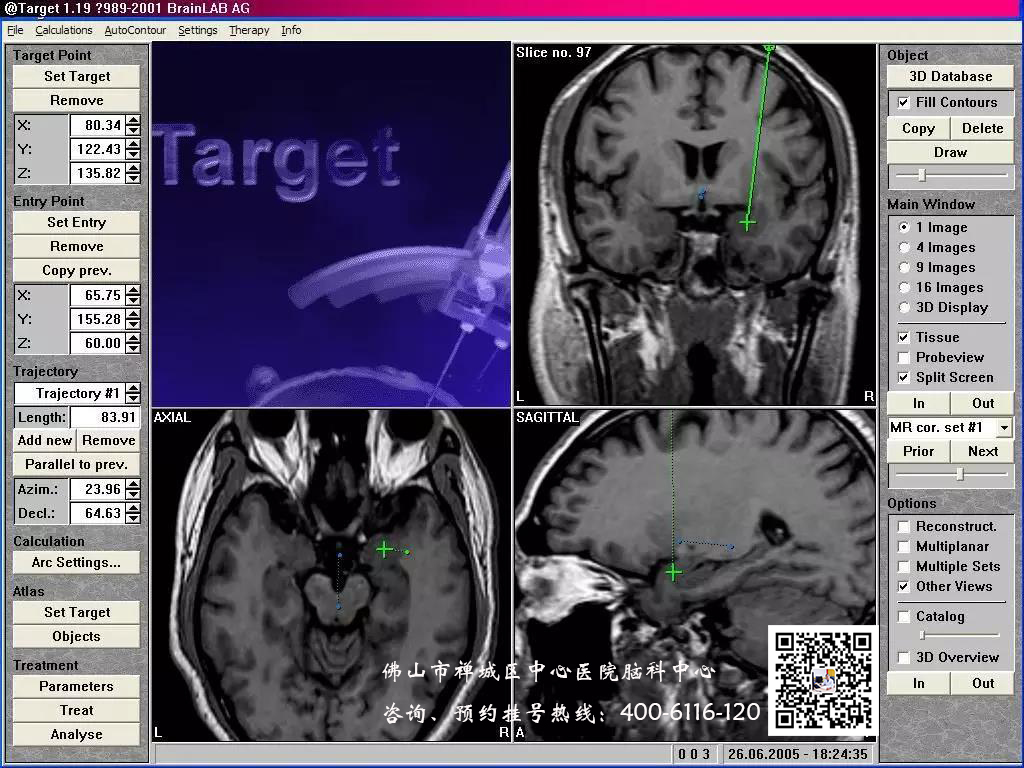Decrease Declination angle with spinner down arrow

click(x=133, y=518)
